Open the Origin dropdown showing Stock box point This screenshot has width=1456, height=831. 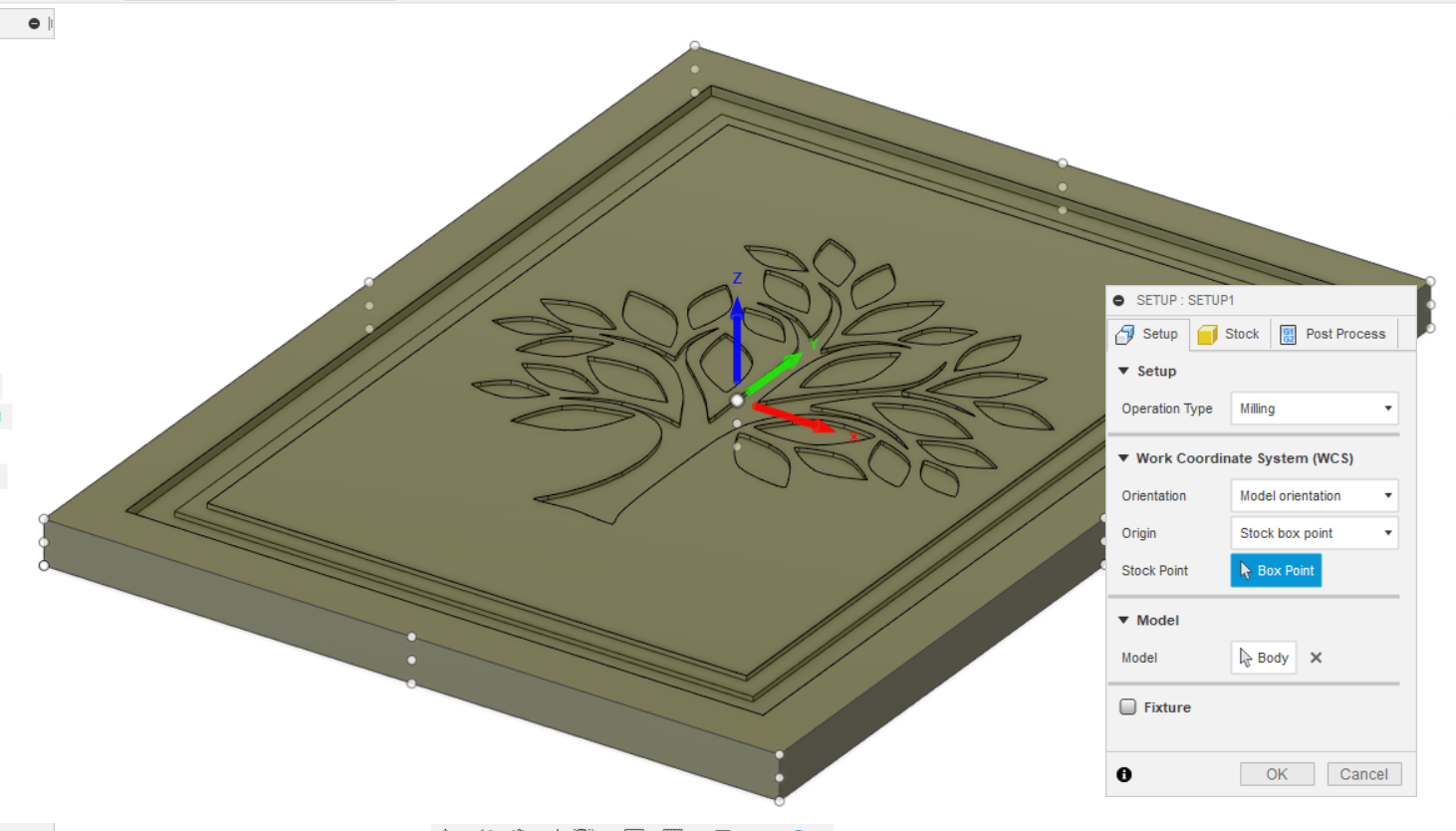click(x=1314, y=533)
